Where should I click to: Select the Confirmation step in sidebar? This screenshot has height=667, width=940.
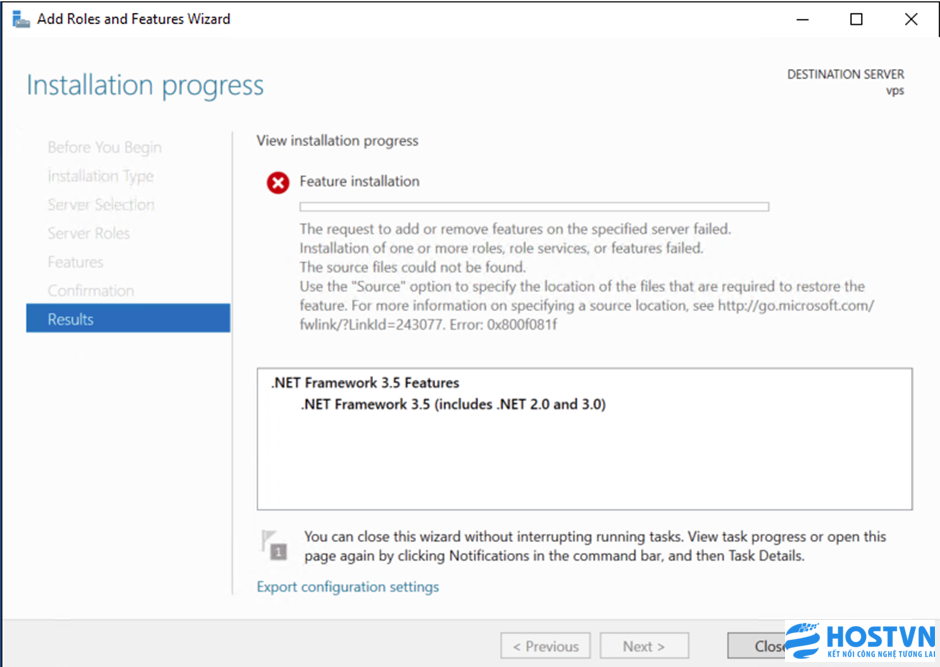pyautogui.click(x=91, y=291)
